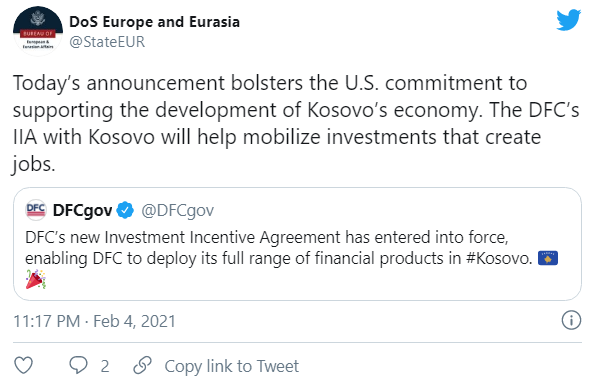Screen dimensions: 595x379
Task: Click the @DFCgov handle
Action: [x=178, y=210]
